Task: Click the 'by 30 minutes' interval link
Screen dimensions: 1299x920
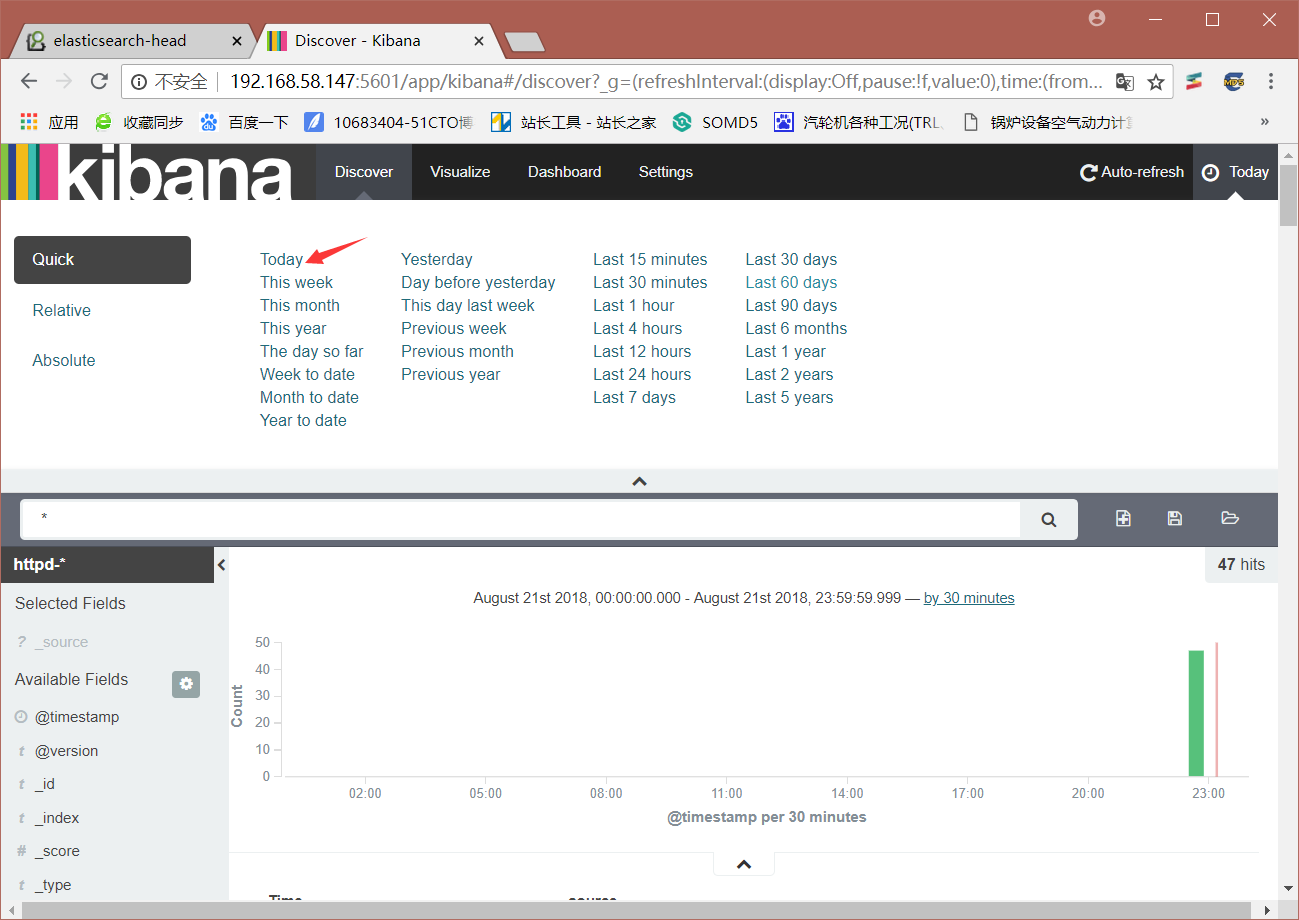Action: (x=969, y=598)
